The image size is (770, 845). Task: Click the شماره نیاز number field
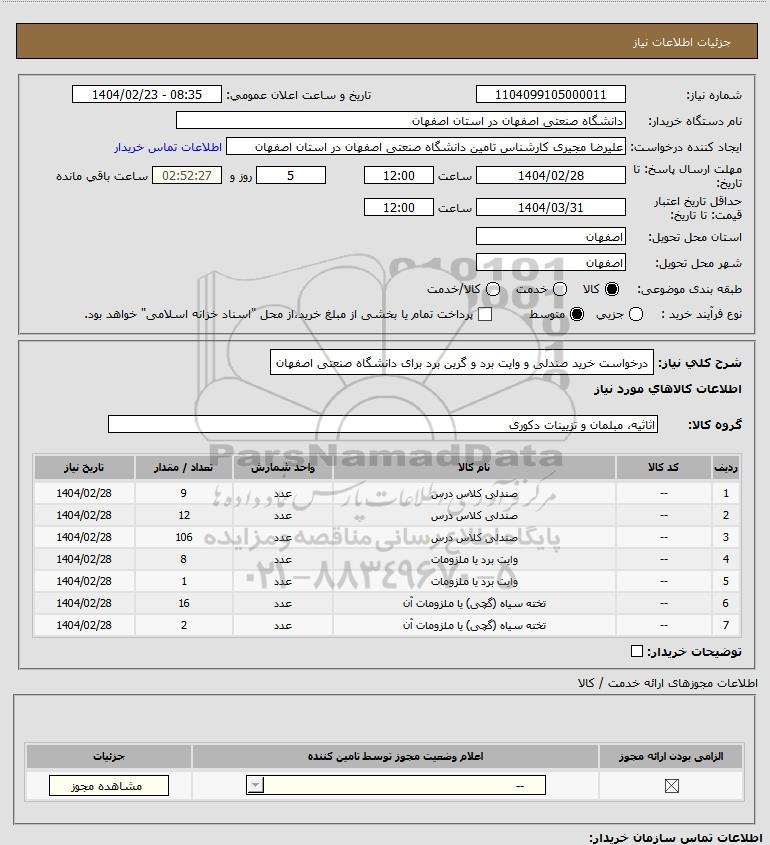pos(551,94)
